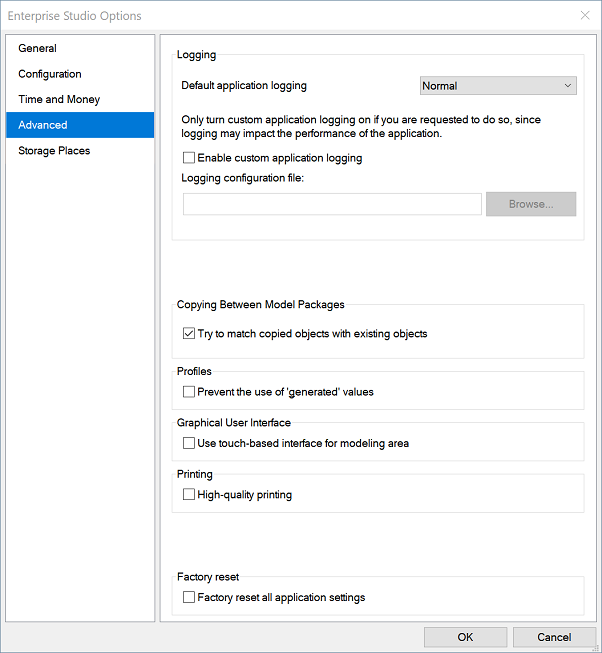602x653 pixels.
Task: Select the Advanced section
Action: point(80,125)
